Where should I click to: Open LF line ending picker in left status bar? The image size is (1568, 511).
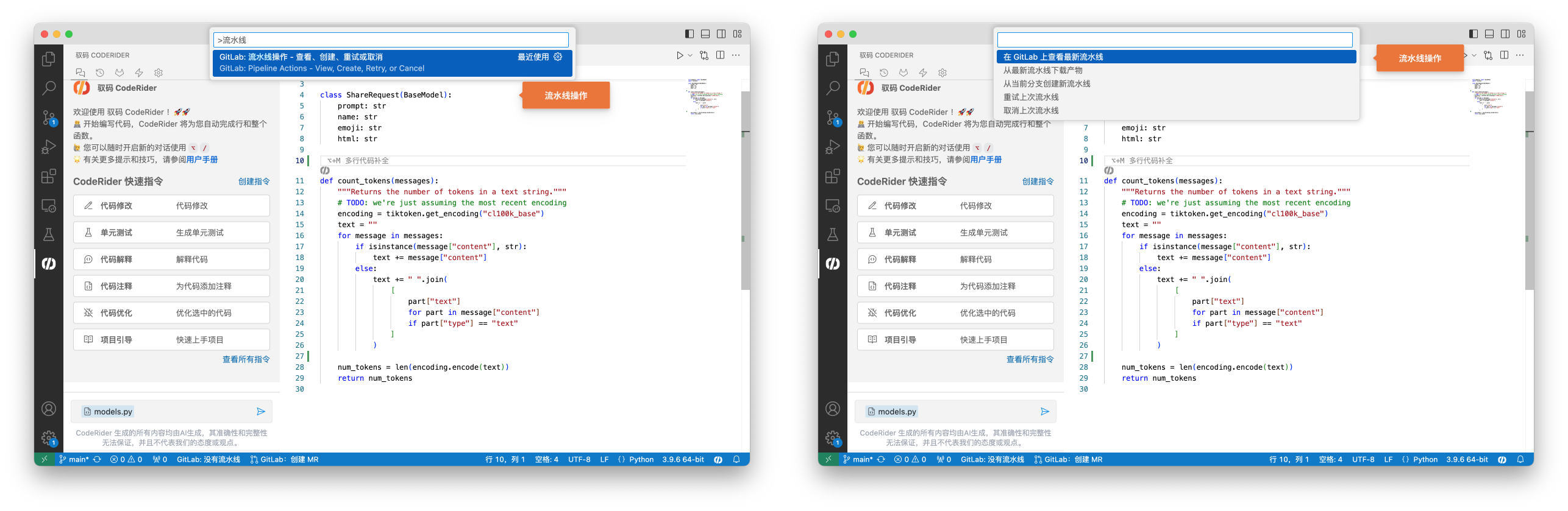click(x=604, y=460)
